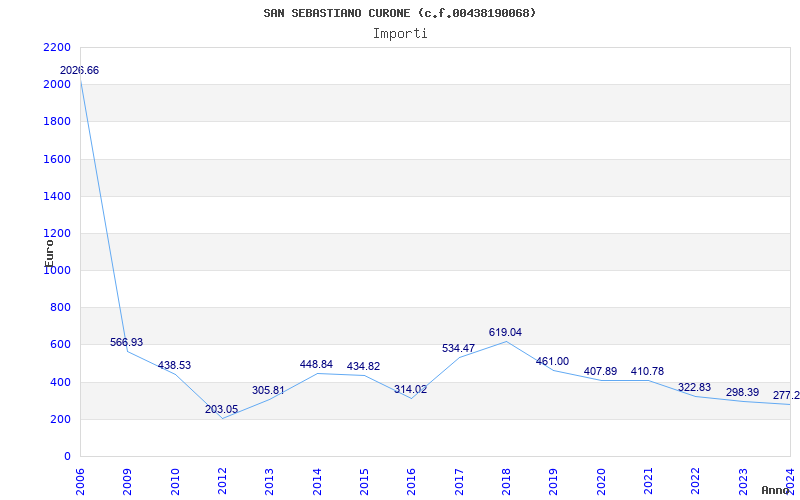800x500 pixels.
Task: Select the 407.89 value label
Action: tap(600, 372)
